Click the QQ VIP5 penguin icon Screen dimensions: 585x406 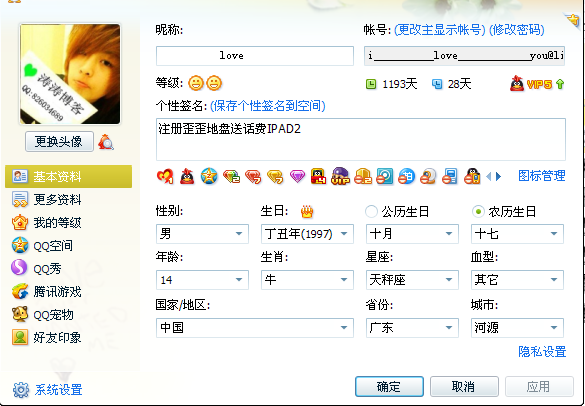point(517,84)
